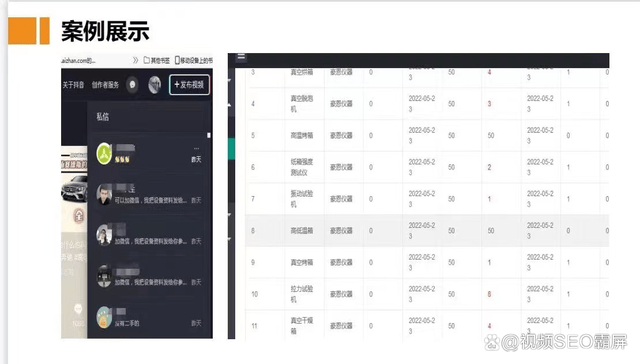Open the three-dot menu on first message

click(196, 148)
